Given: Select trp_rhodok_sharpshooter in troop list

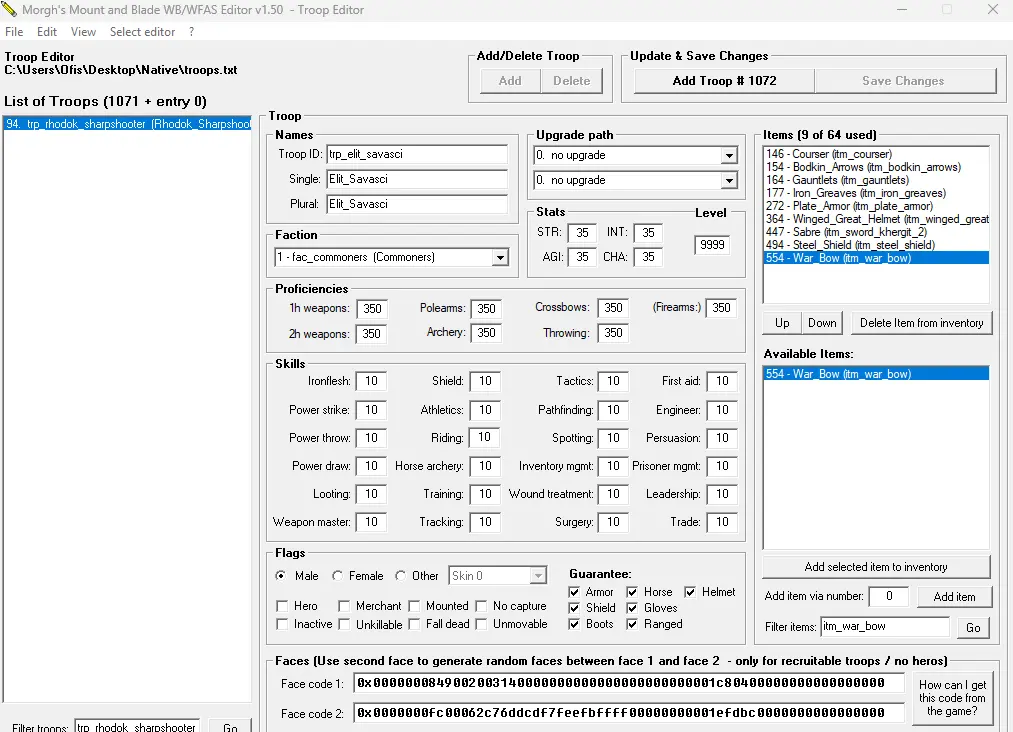Looking at the screenshot, I should [127, 124].
